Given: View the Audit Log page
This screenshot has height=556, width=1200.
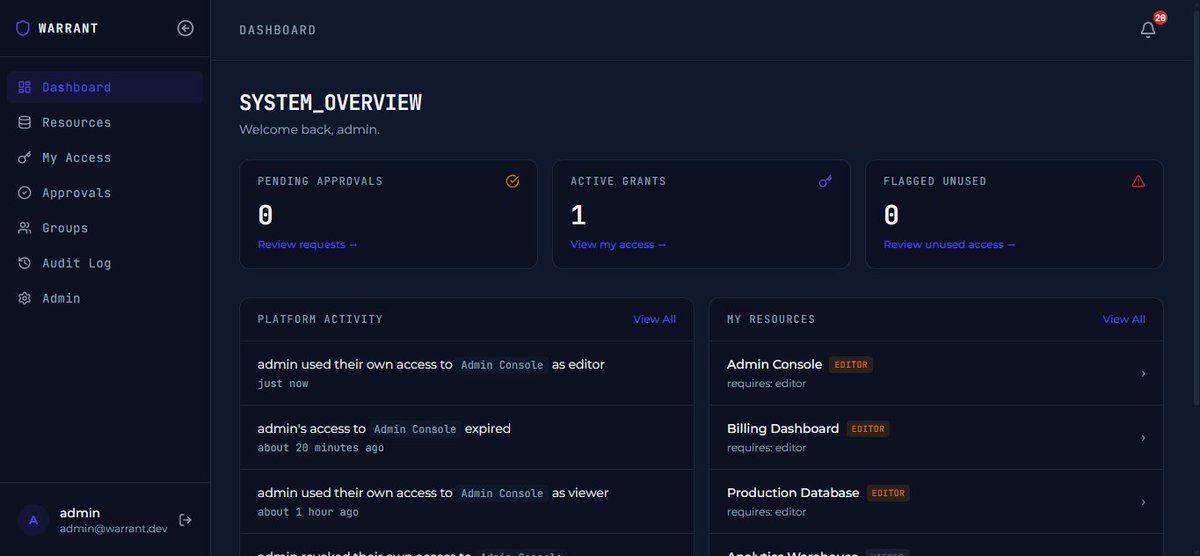Looking at the screenshot, I should [x=105, y=263].
